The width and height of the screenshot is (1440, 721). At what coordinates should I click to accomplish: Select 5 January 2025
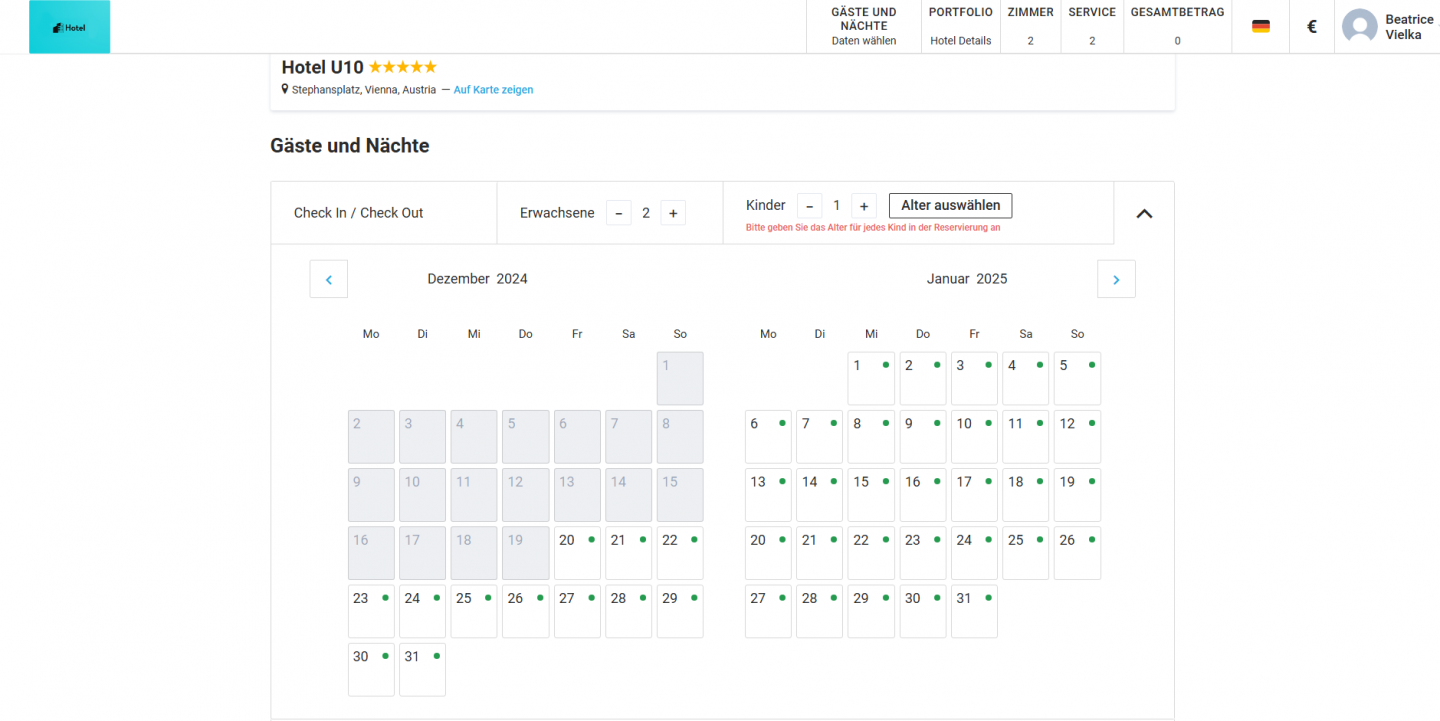click(x=1077, y=378)
